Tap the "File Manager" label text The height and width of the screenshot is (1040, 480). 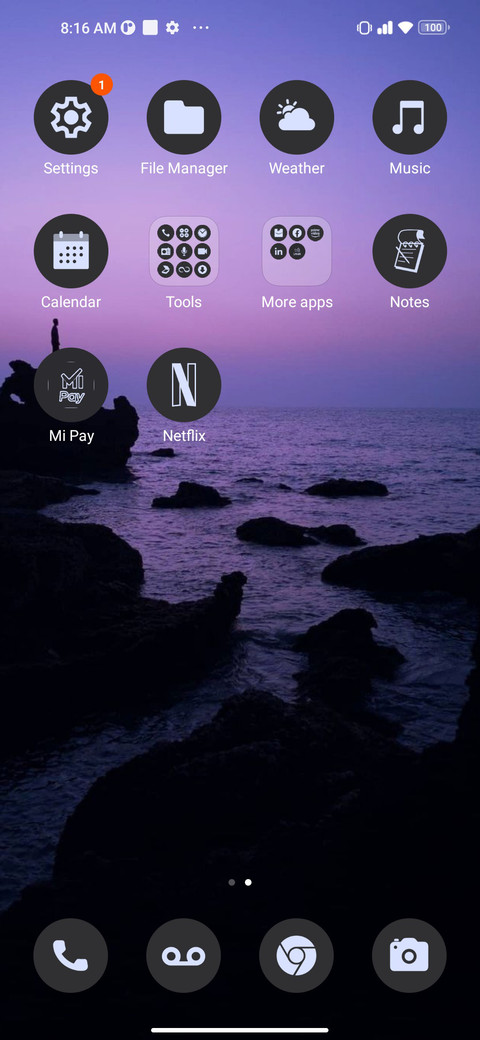[184, 168]
